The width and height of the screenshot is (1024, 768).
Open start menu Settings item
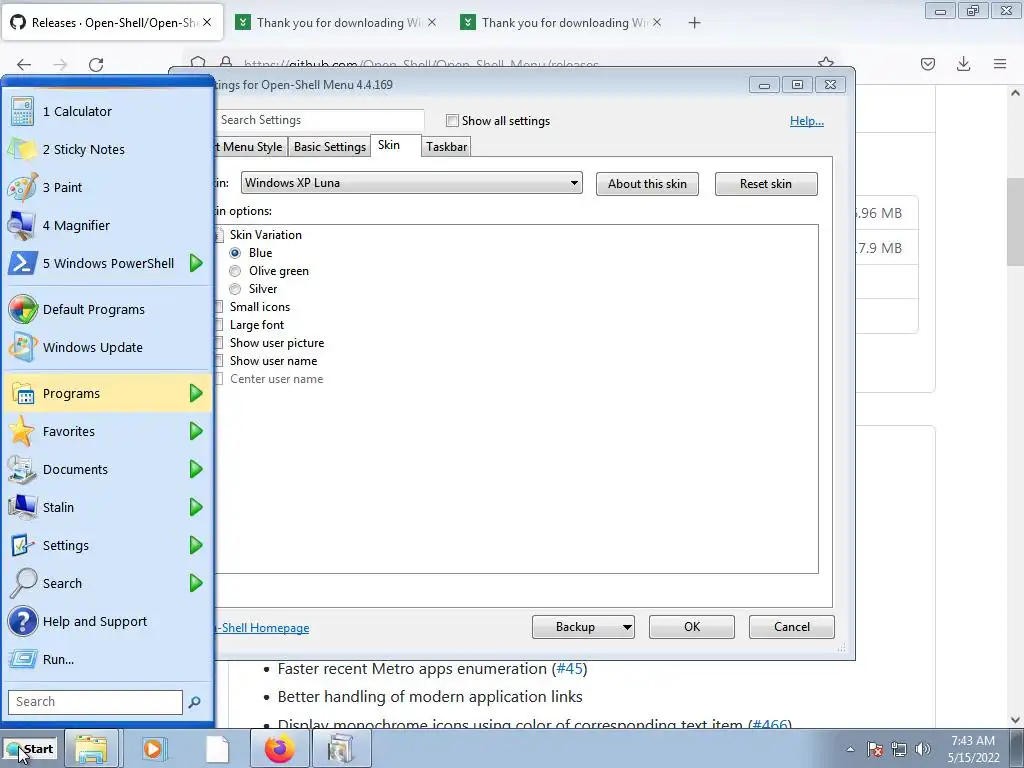click(108, 545)
